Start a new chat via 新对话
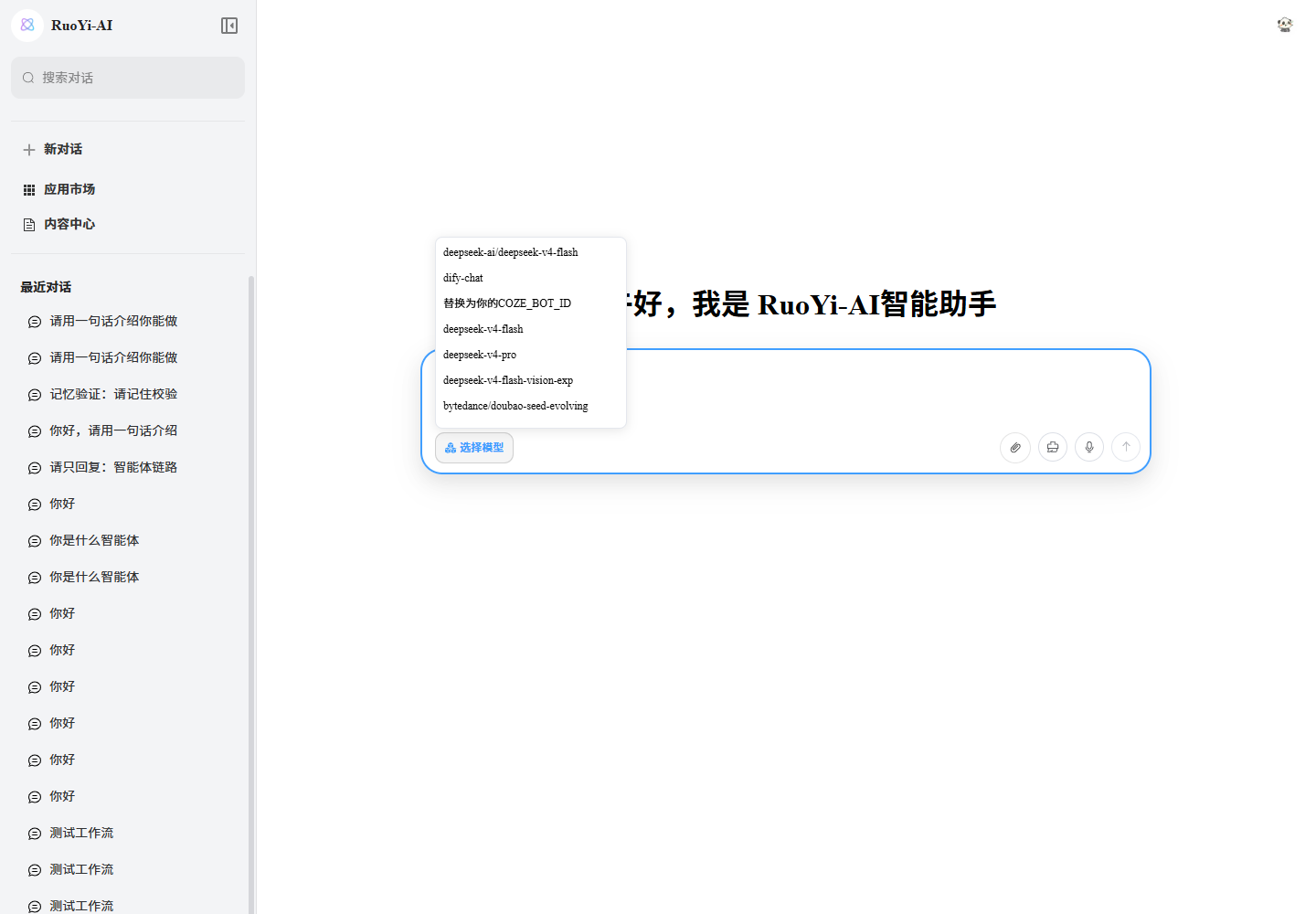The image size is (1316, 914). (128, 149)
